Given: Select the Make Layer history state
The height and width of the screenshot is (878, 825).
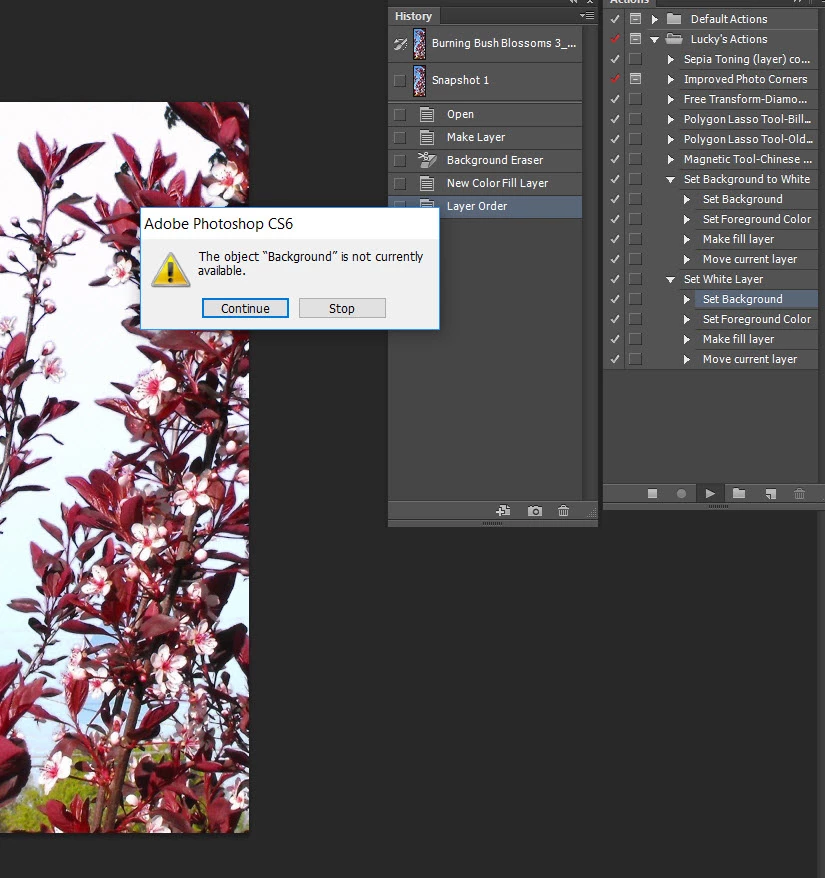Looking at the screenshot, I should [x=485, y=137].
